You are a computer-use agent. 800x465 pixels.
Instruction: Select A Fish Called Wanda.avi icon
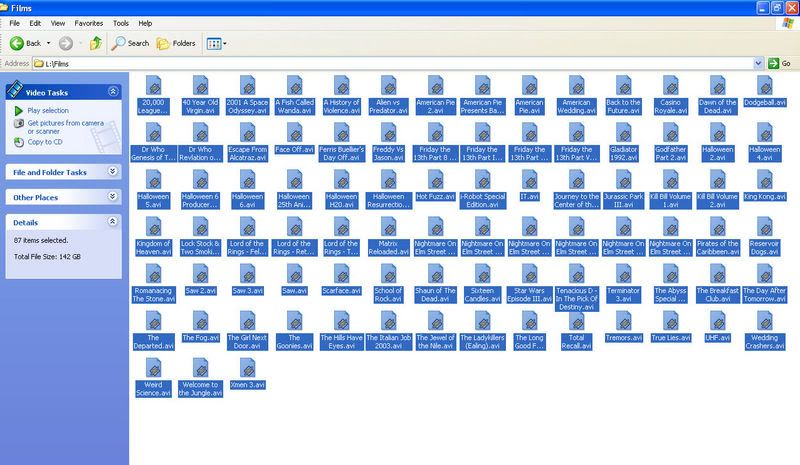[294, 86]
